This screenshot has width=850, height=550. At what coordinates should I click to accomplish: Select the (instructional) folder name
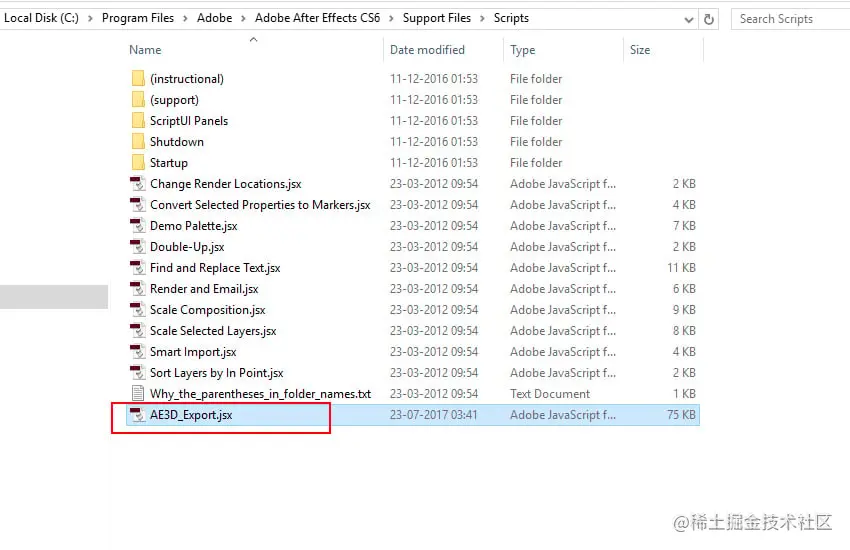(x=187, y=79)
